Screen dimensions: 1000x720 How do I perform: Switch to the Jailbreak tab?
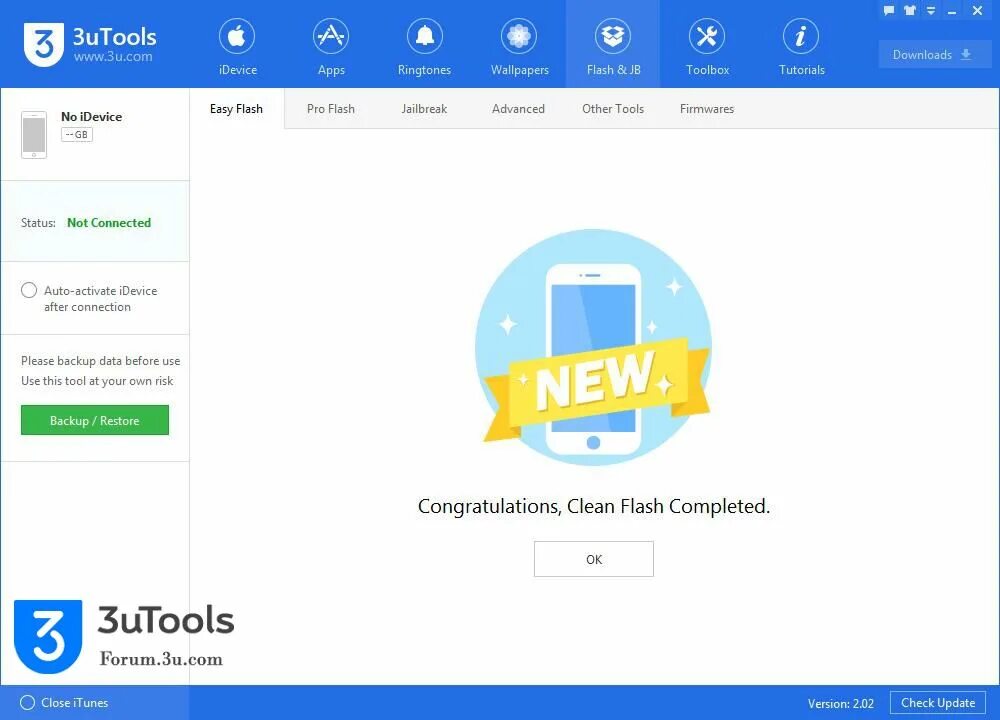(424, 108)
